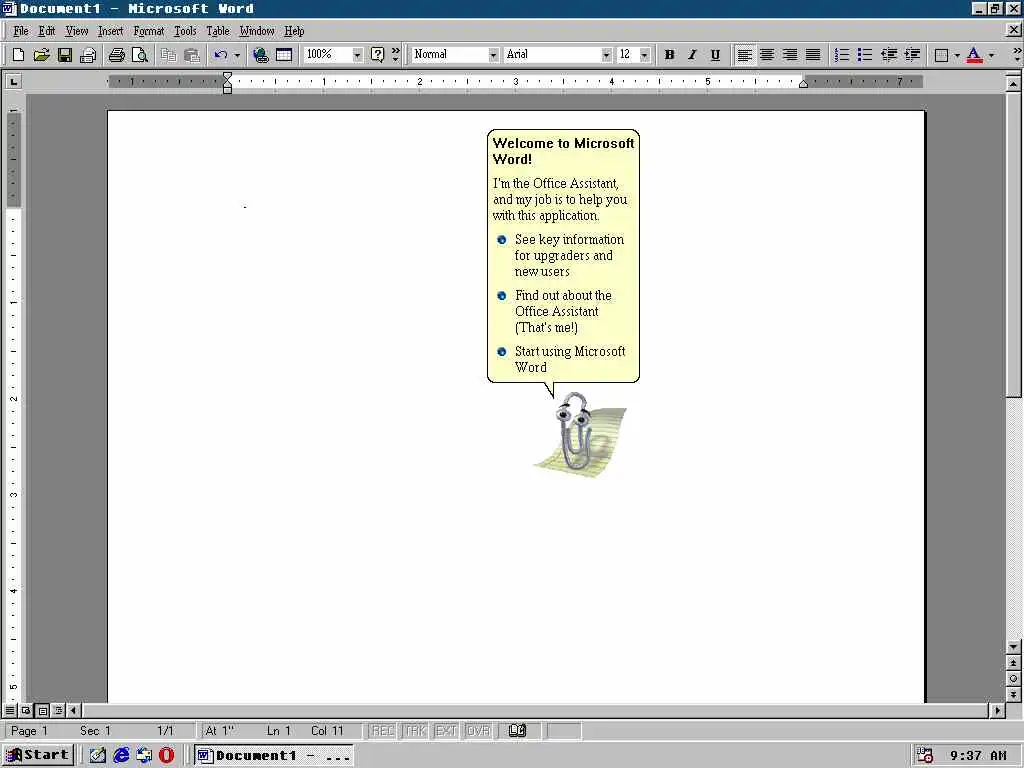This screenshot has width=1024, height=768.
Task: Click the spelling and grammar status book icon
Action: click(x=517, y=731)
